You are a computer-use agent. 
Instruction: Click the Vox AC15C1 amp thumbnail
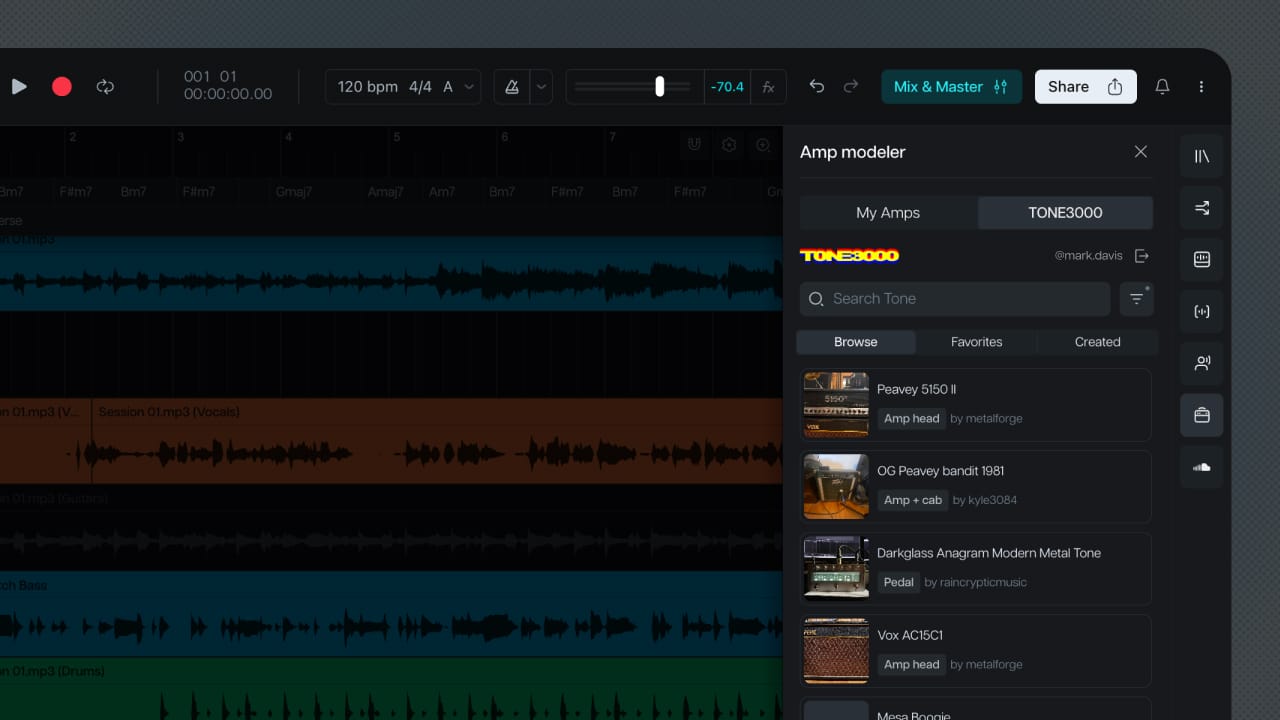(836, 650)
